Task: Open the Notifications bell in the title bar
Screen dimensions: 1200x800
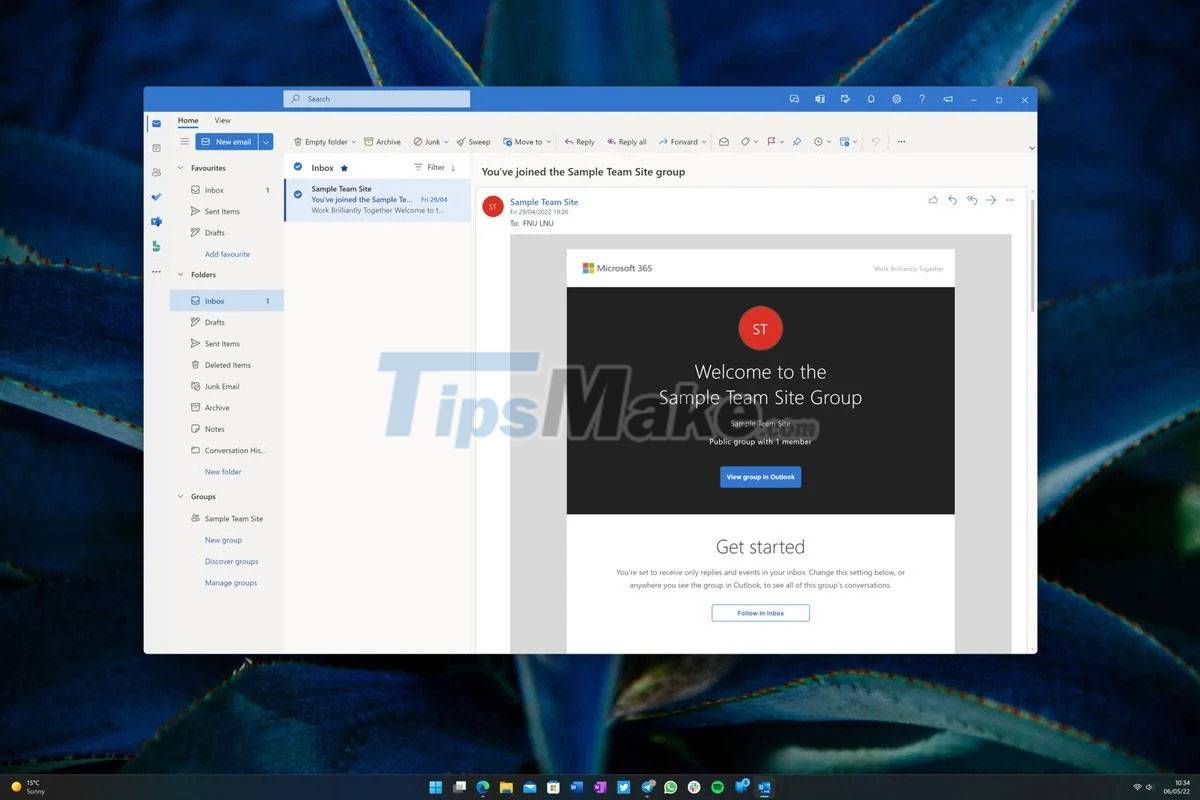Action: pyautogui.click(x=871, y=99)
